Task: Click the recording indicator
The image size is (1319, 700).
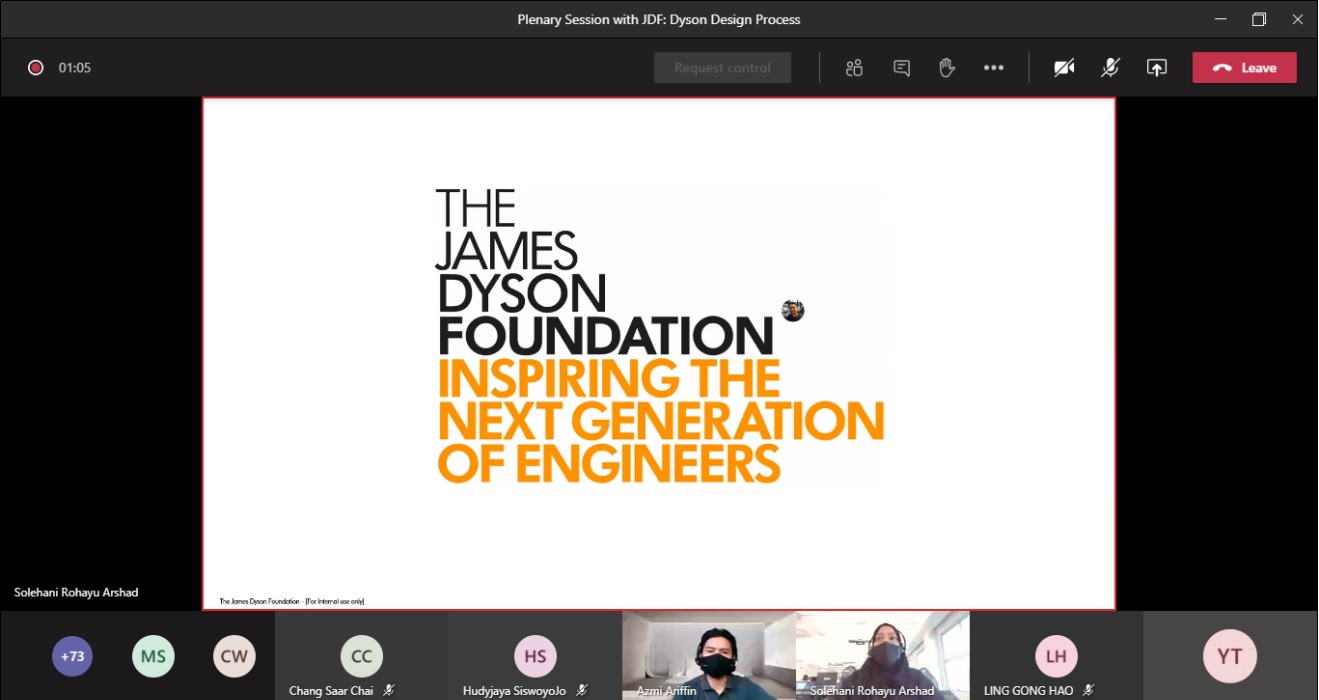Action: point(35,67)
